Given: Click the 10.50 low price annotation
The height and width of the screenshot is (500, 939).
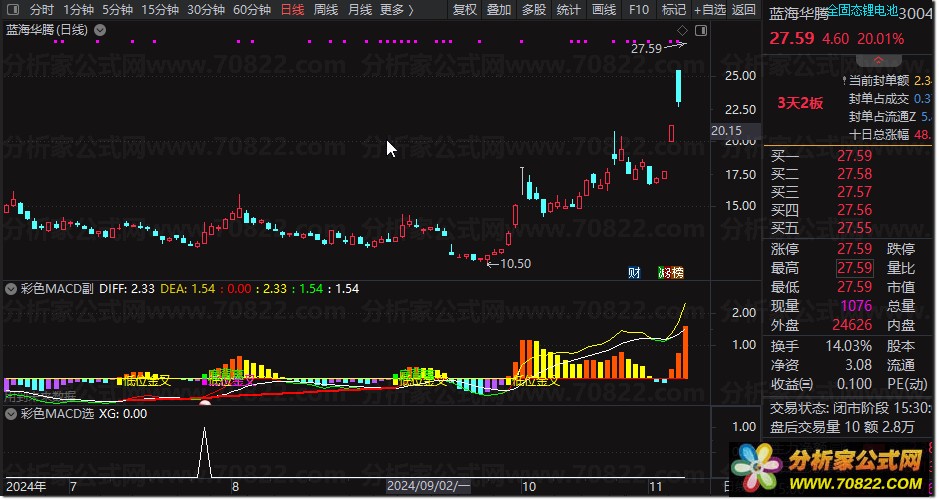Looking at the screenshot, I should click(515, 264).
